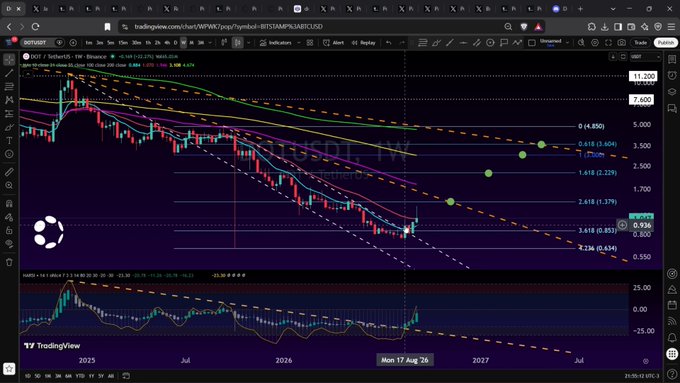The height and width of the screenshot is (383, 680).
Task: Open the forecasting and measurement tools
Action: [9, 114]
